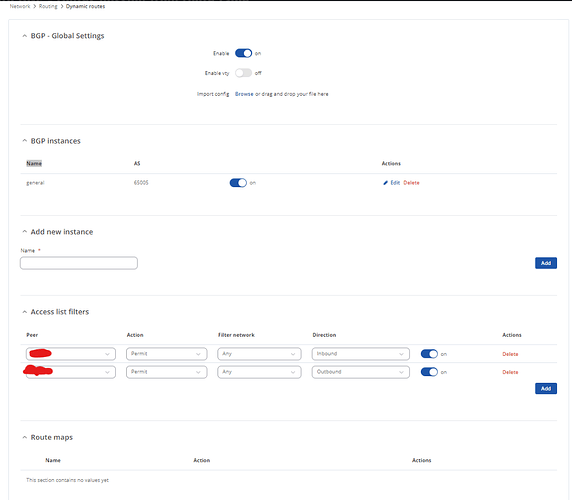Collapse the BGP instances section
Image resolution: width=572 pixels, height=500 pixels.
[x=24, y=141]
